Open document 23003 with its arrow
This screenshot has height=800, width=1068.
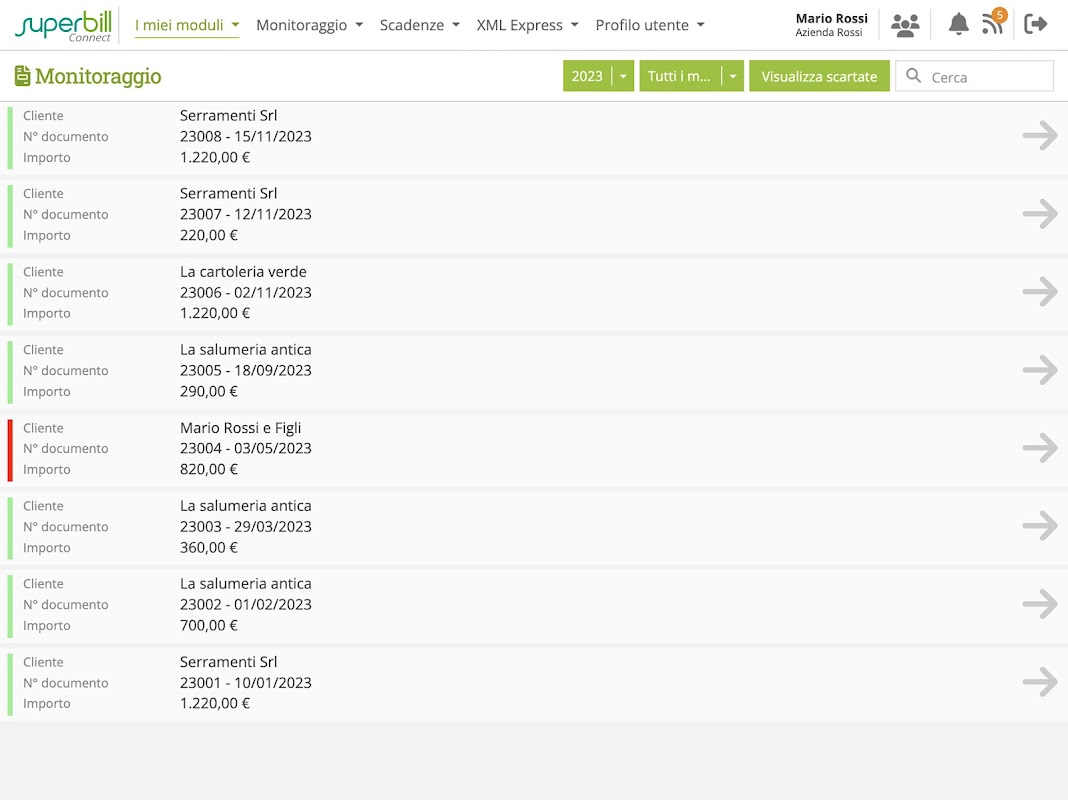click(x=1040, y=526)
